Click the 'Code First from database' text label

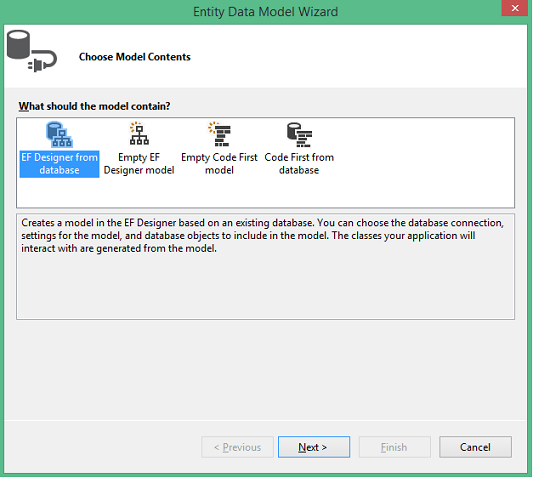pyautogui.click(x=299, y=164)
